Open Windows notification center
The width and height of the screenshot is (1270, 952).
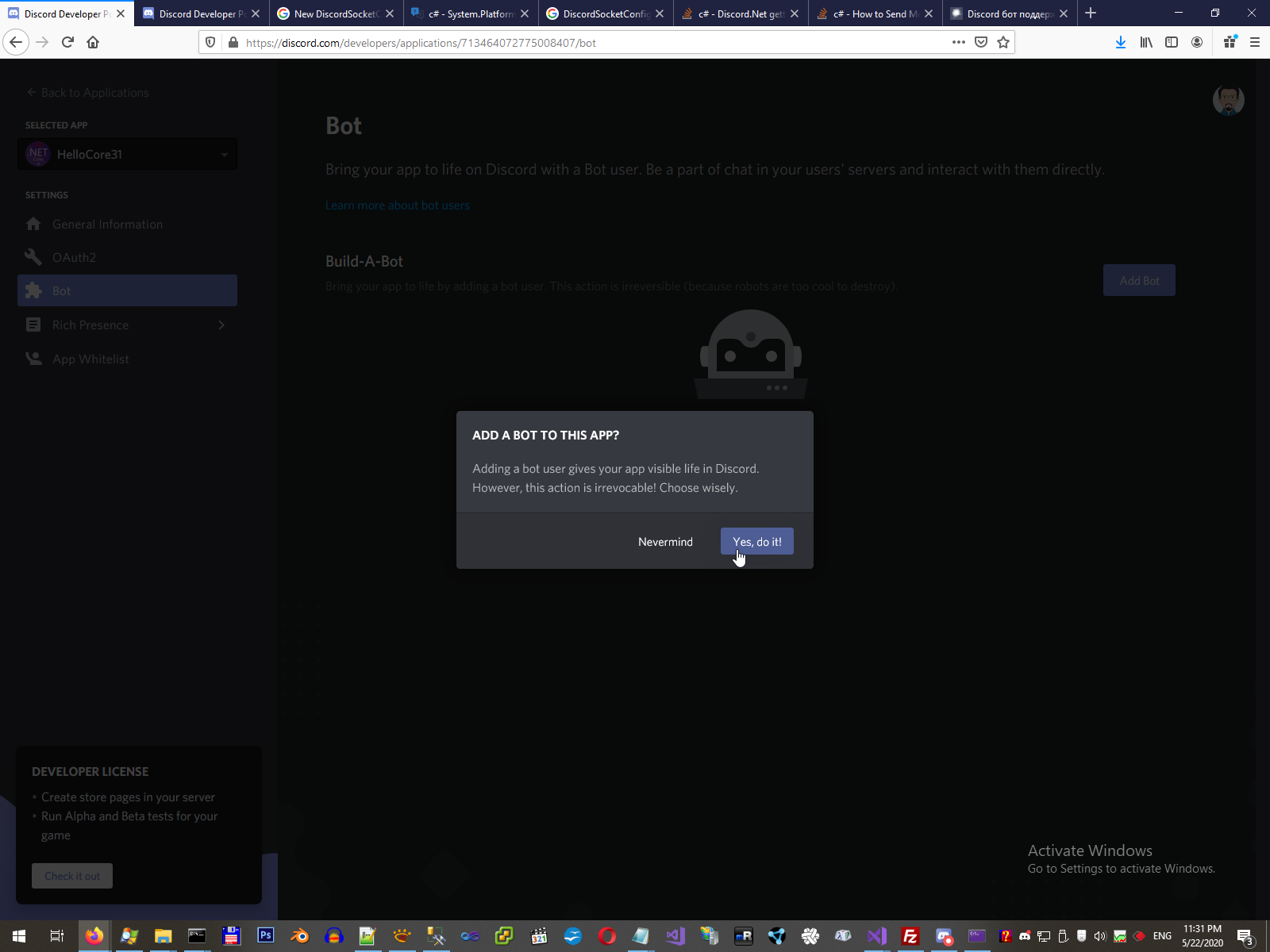click(1245, 936)
